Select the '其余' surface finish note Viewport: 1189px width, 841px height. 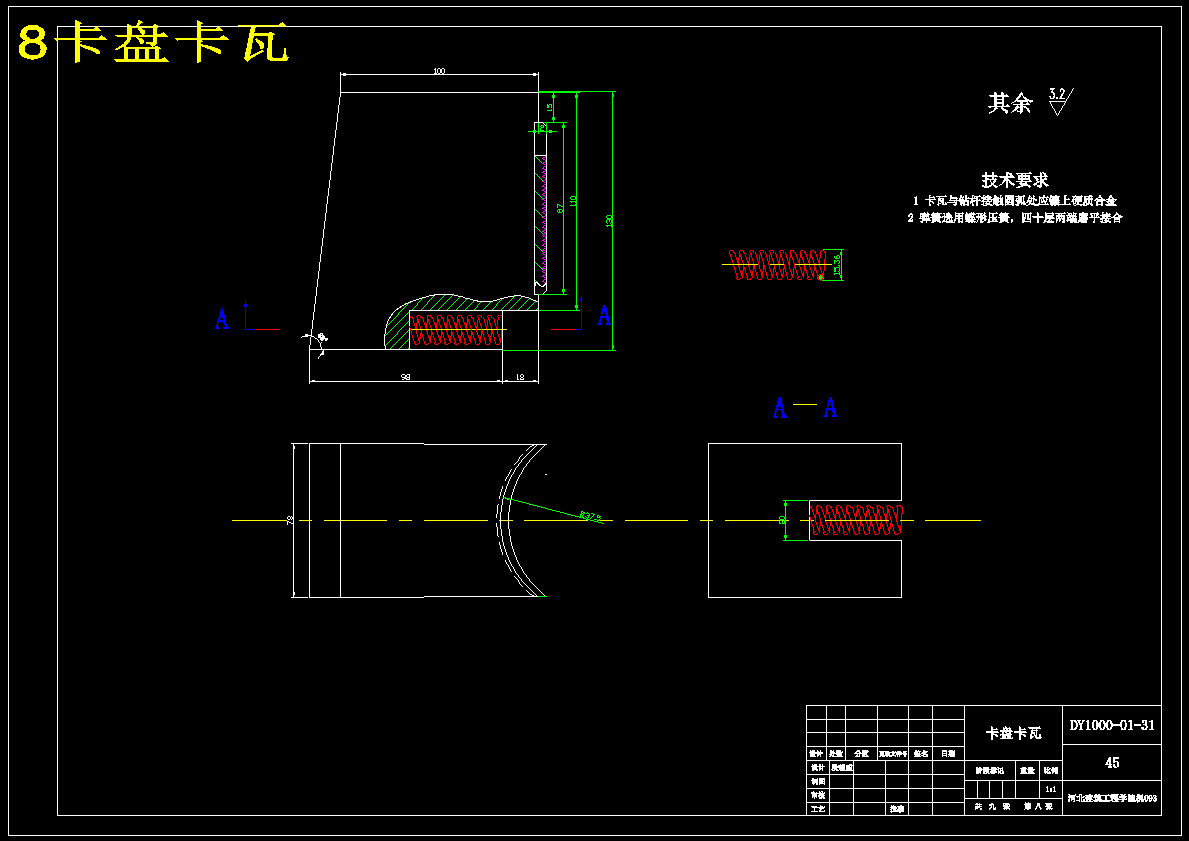point(1009,103)
